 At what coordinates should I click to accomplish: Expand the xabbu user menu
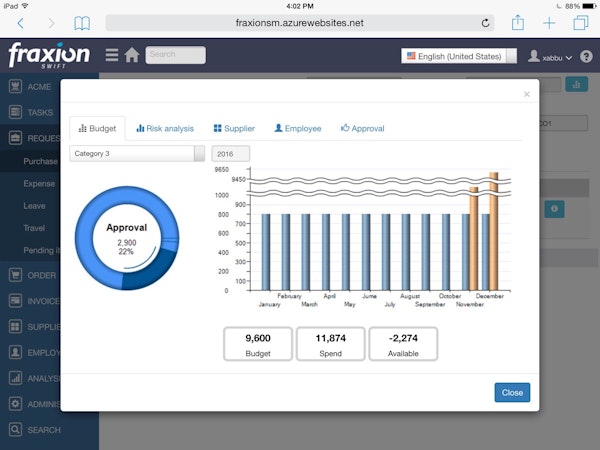(x=550, y=57)
